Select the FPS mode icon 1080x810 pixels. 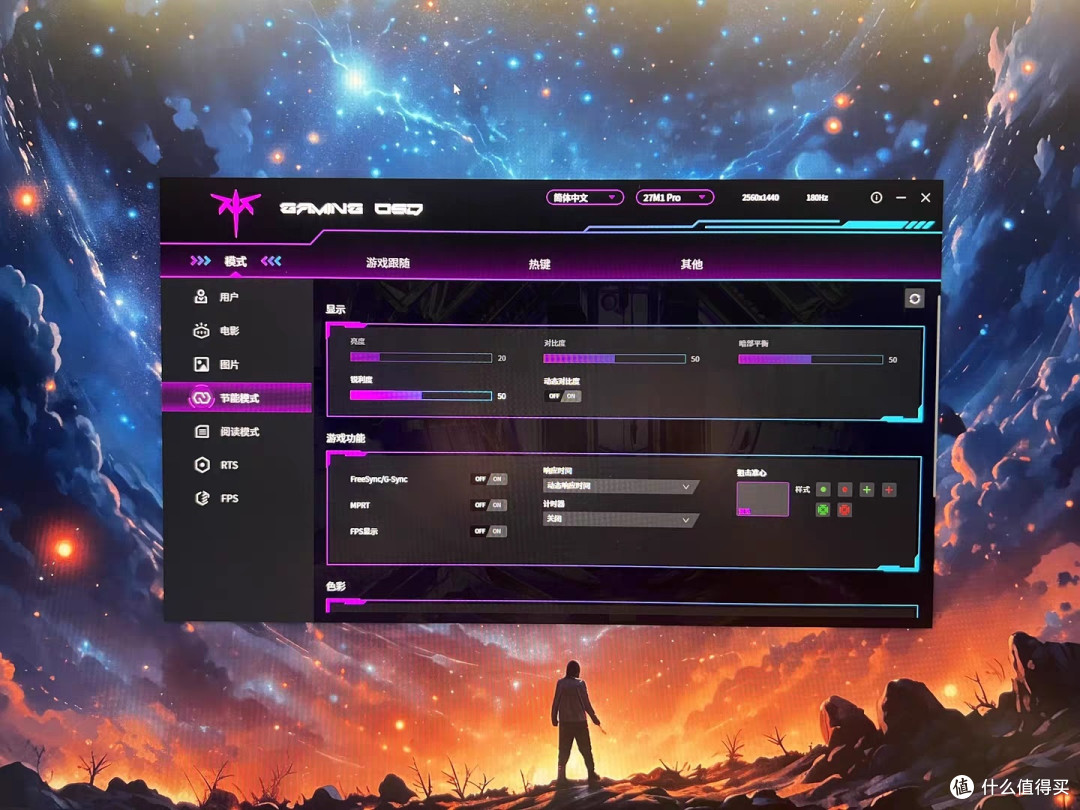coord(202,498)
